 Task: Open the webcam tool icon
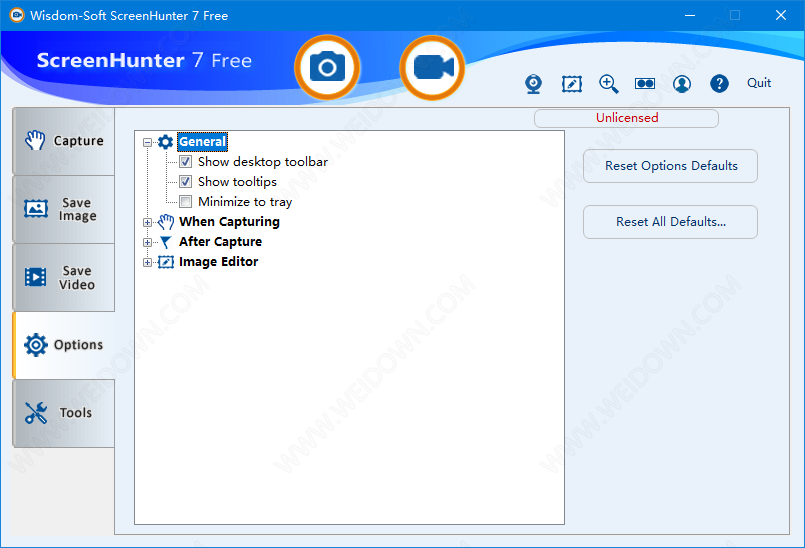pos(534,84)
